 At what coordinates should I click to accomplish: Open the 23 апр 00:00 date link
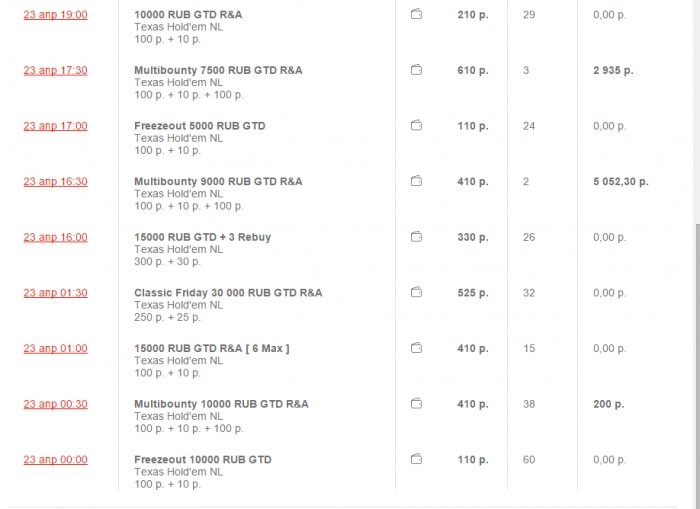(55, 460)
